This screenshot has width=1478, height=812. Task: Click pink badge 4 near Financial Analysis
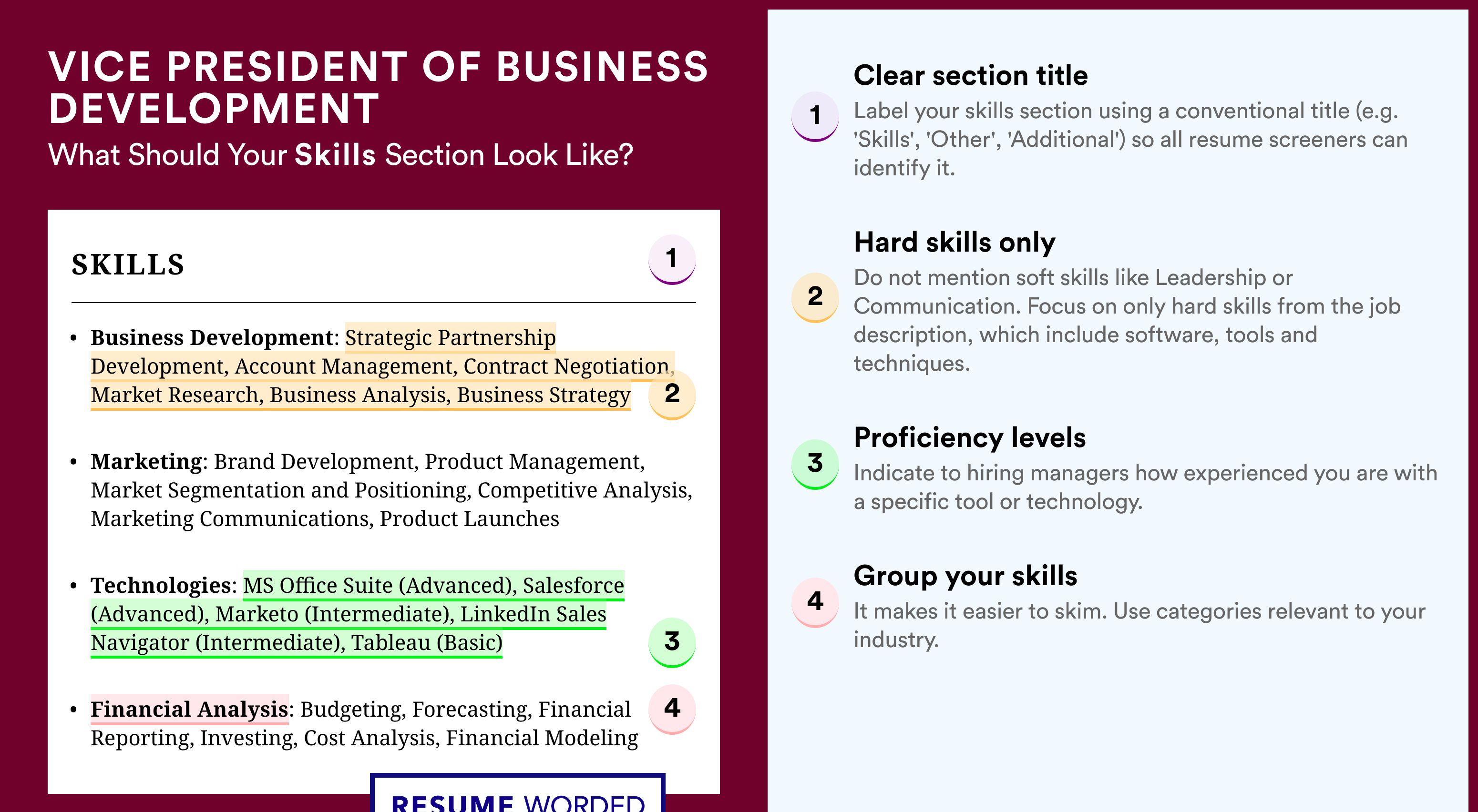click(672, 710)
